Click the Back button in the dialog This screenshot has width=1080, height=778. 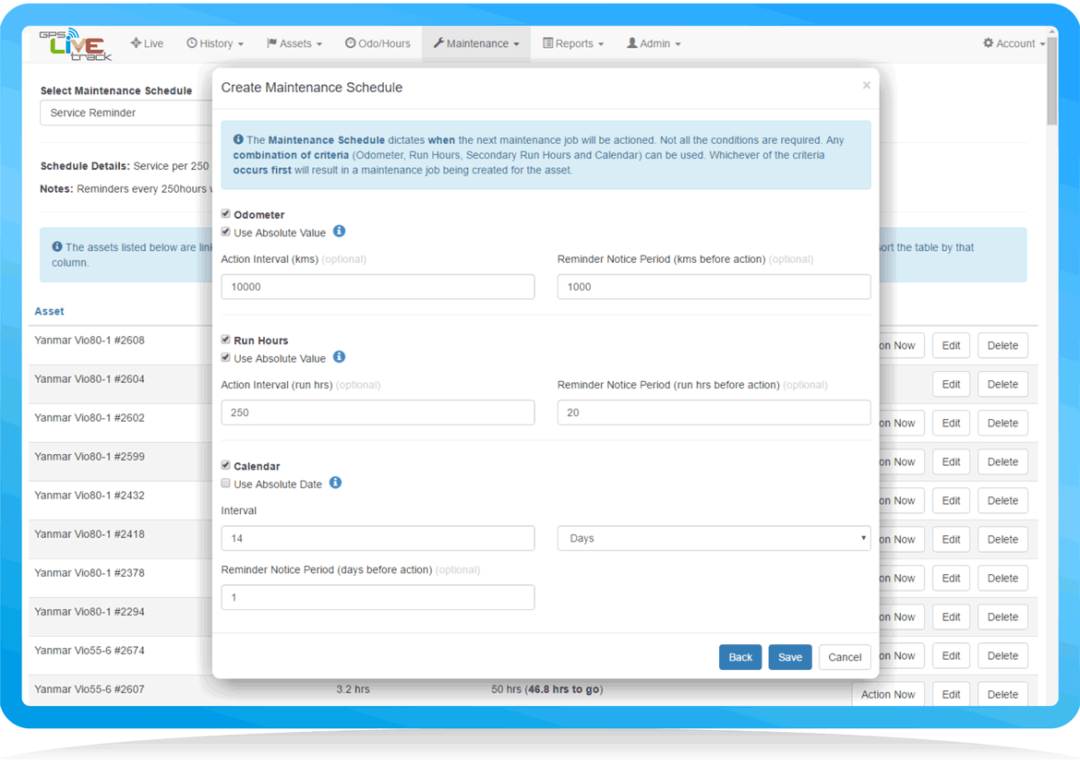pyautogui.click(x=740, y=657)
